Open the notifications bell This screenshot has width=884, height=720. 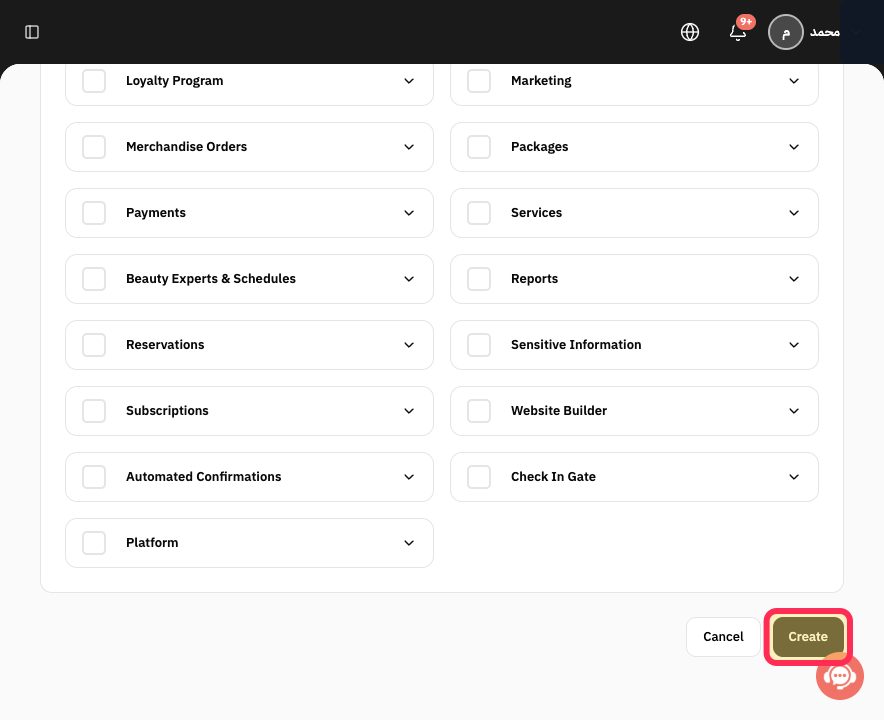click(738, 32)
